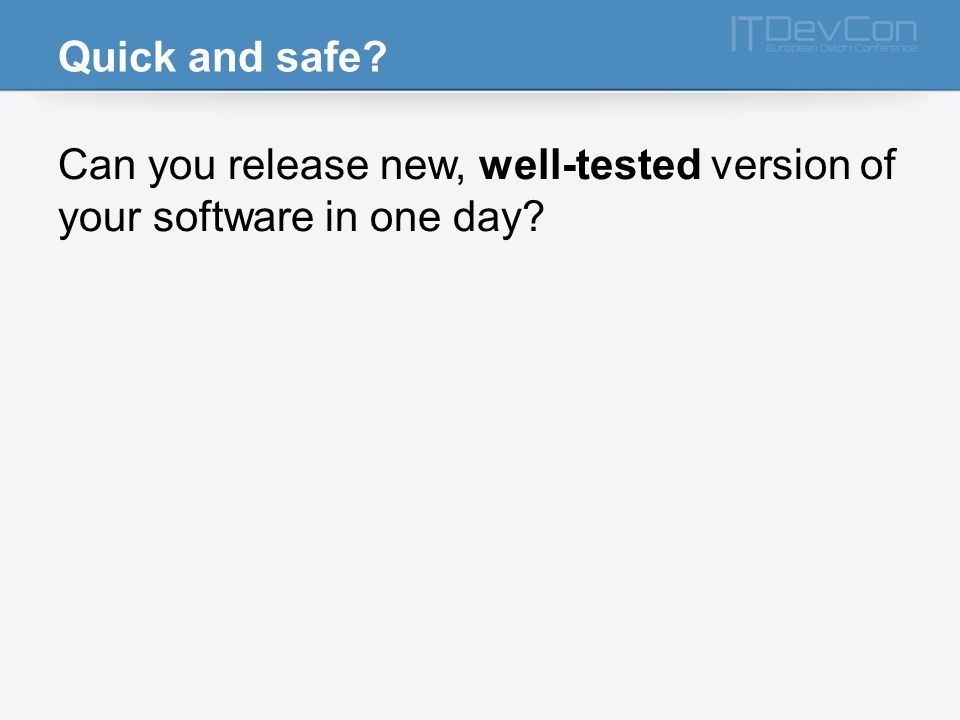Click the 'DevCon' part of the logo
This screenshot has height=720, width=960.
point(841,29)
